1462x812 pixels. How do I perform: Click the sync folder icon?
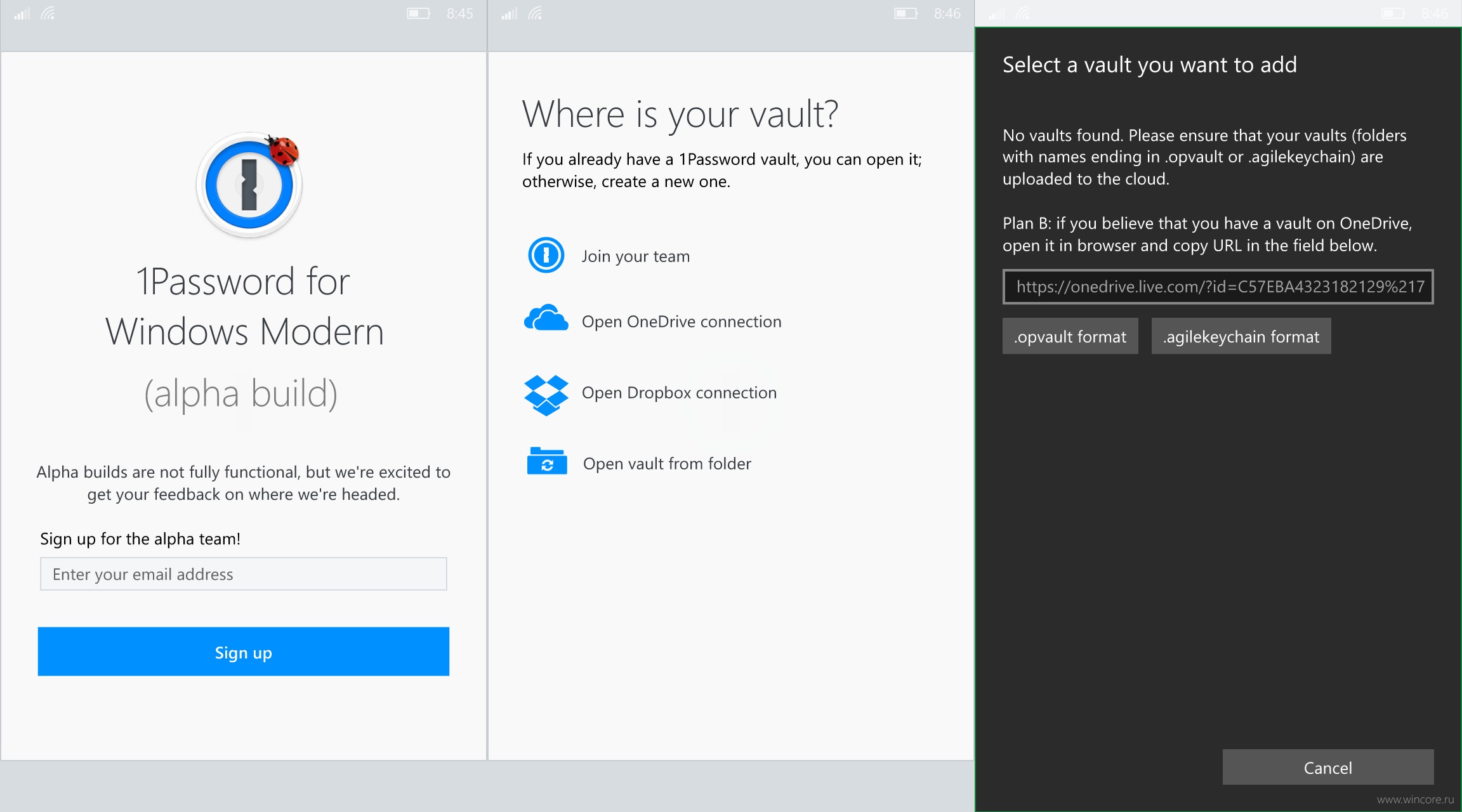(546, 461)
